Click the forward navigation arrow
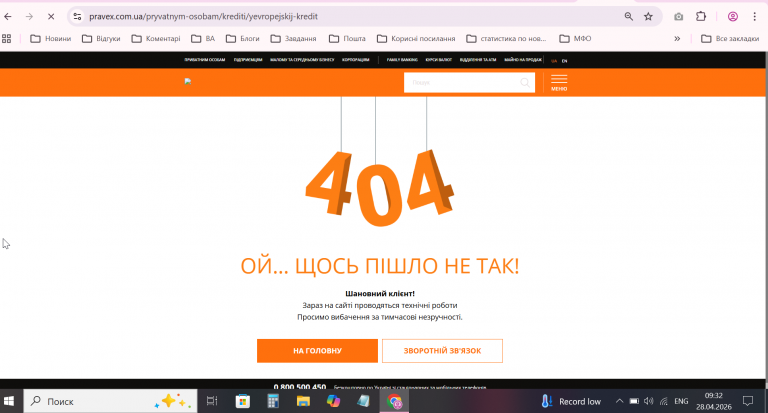Image resolution: width=768 pixels, height=413 pixels. pos(29,17)
